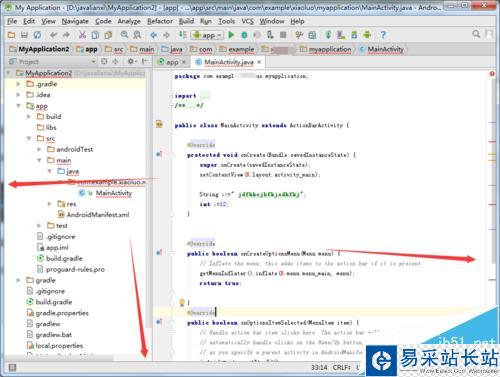500x377 pixels.
Task: Click the Open file toolbar icon
Action: [x=11, y=35]
